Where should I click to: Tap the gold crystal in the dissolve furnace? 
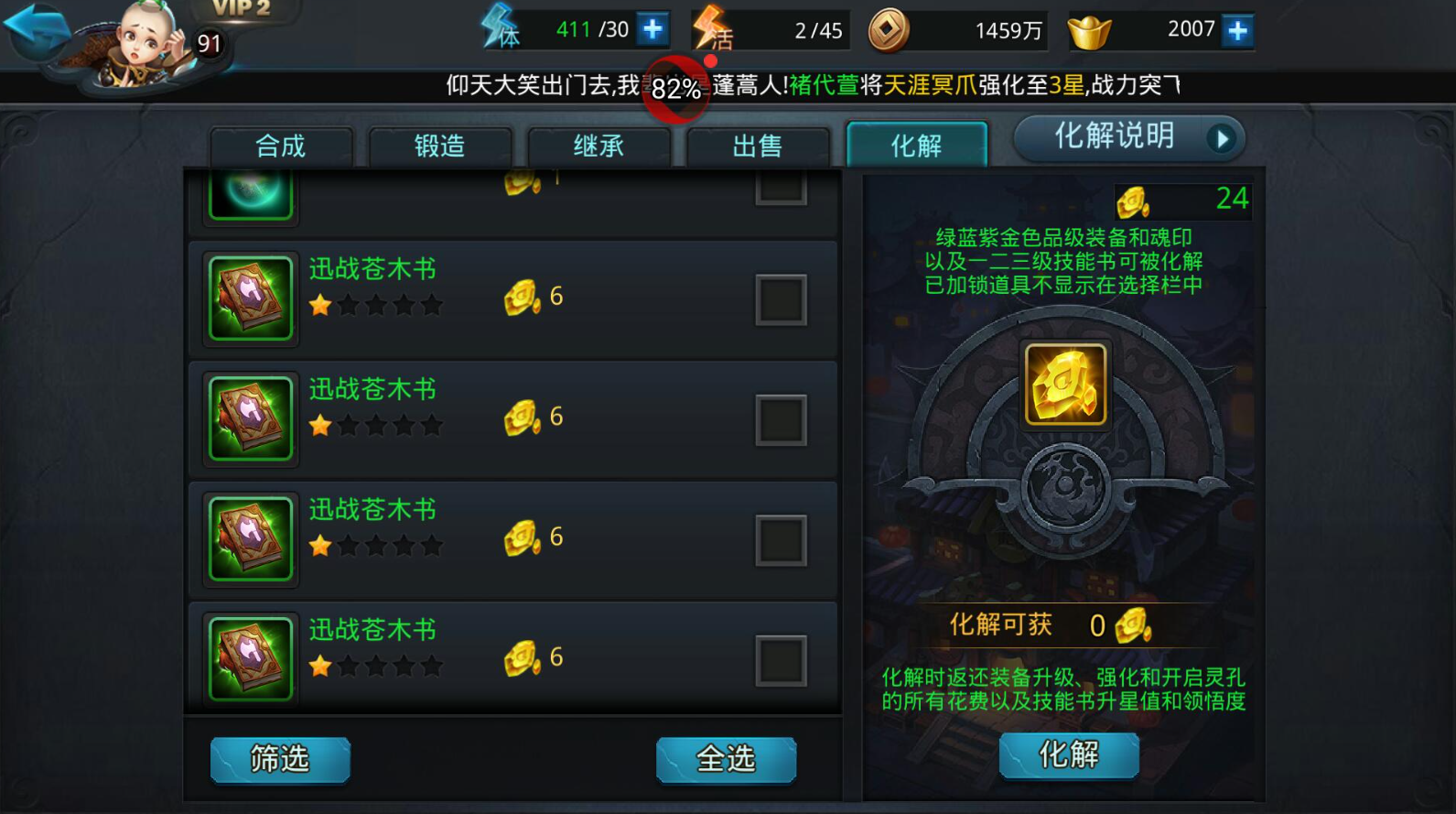coord(1065,385)
